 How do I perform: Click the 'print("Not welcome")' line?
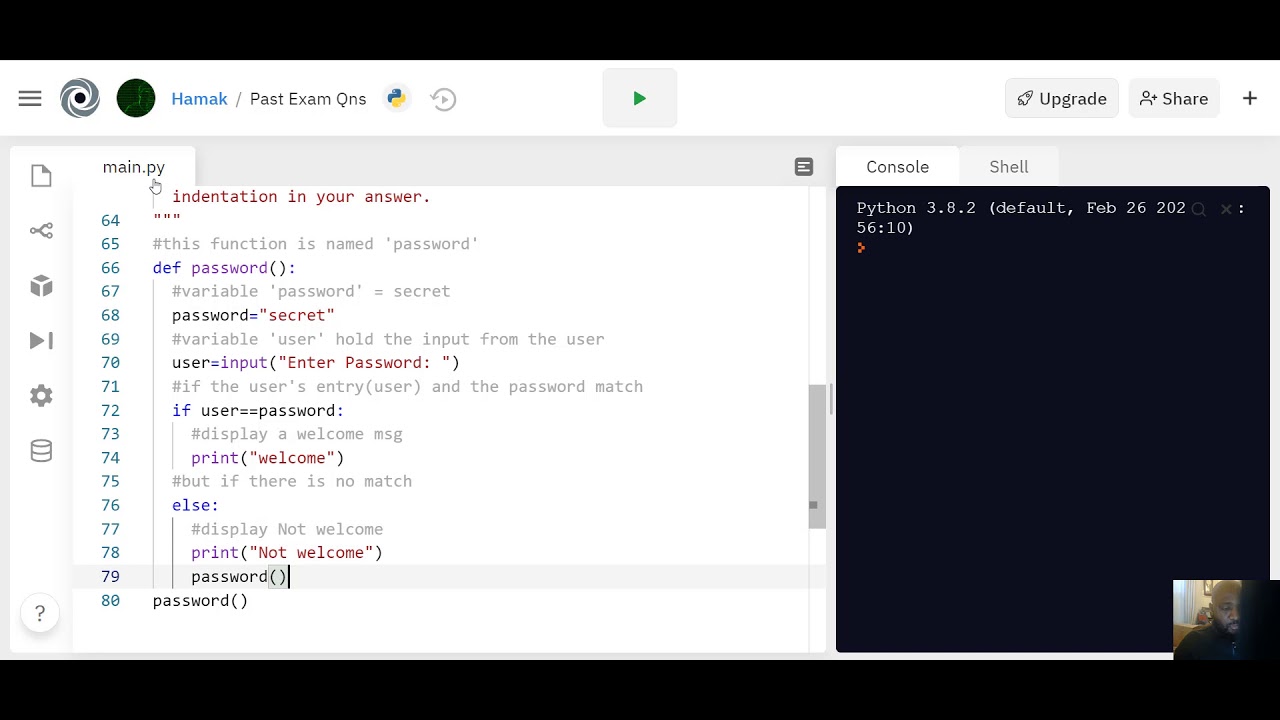(287, 552)
